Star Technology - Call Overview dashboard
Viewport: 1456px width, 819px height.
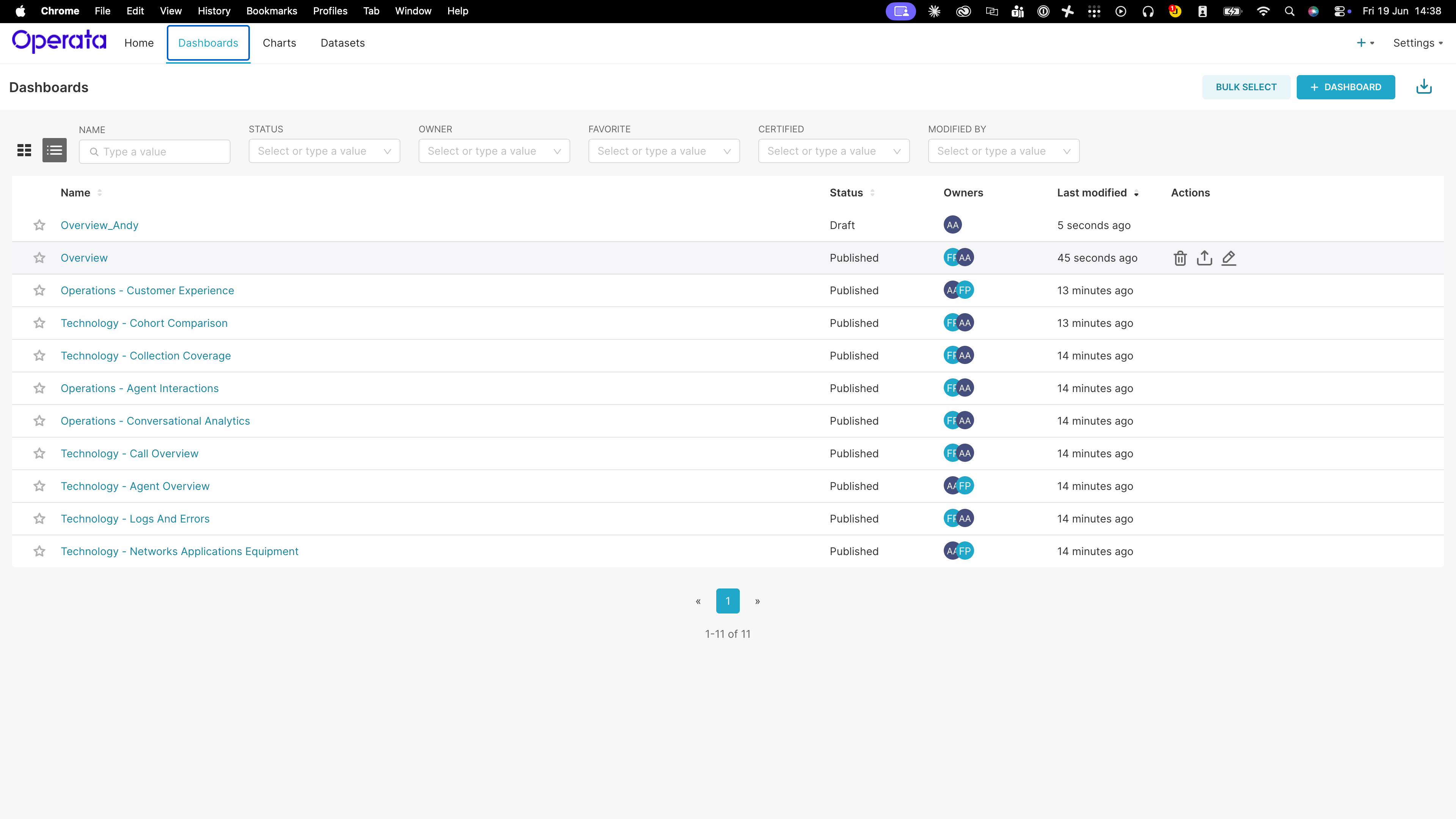[x=39, y=453]
